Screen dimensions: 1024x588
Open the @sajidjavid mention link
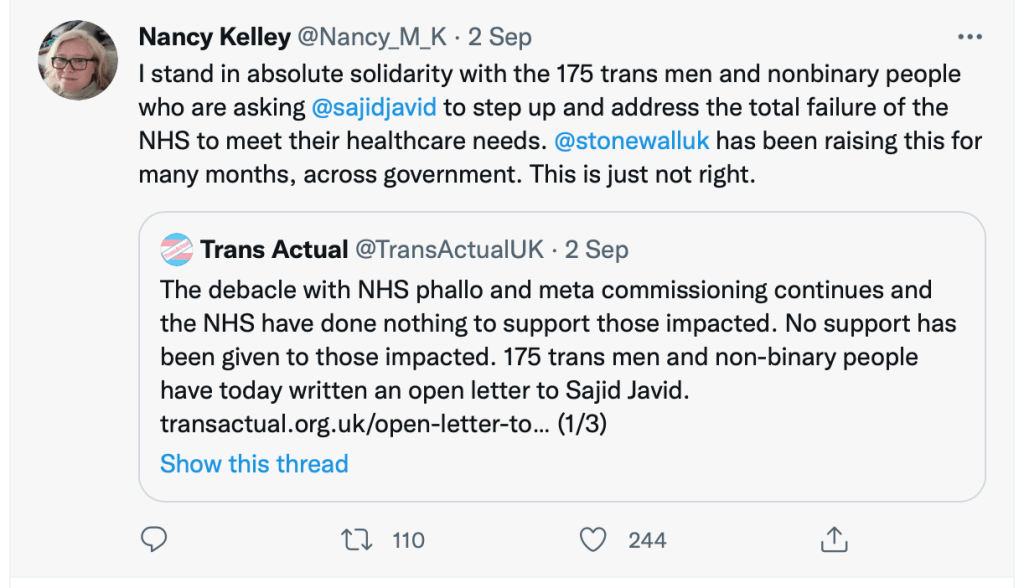point(374,106)
